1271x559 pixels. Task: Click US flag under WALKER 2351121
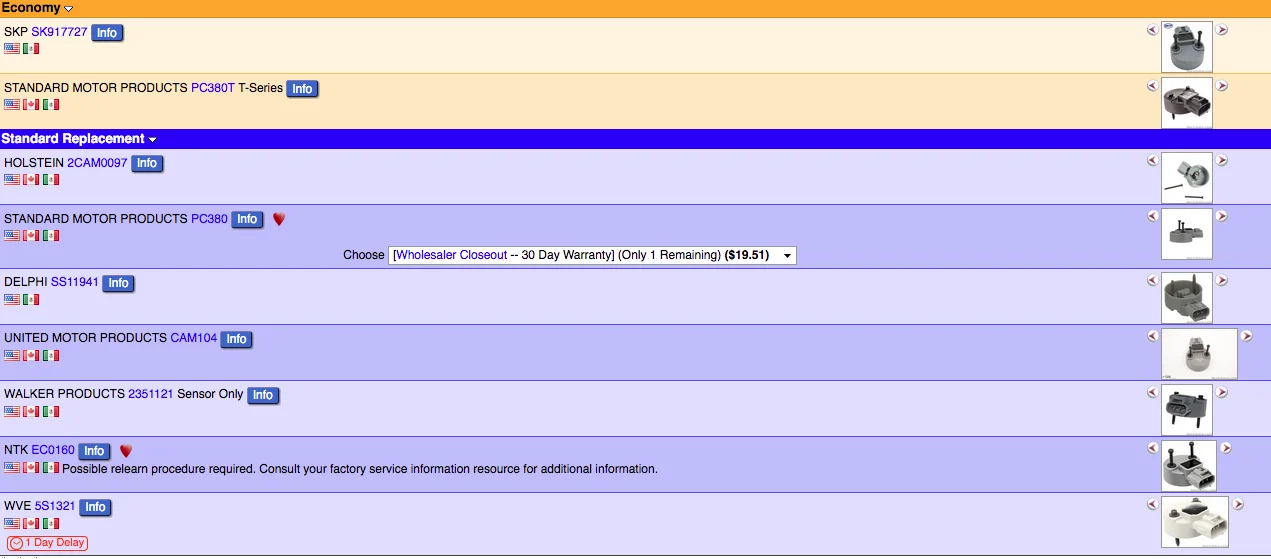(x=12, y=411)
